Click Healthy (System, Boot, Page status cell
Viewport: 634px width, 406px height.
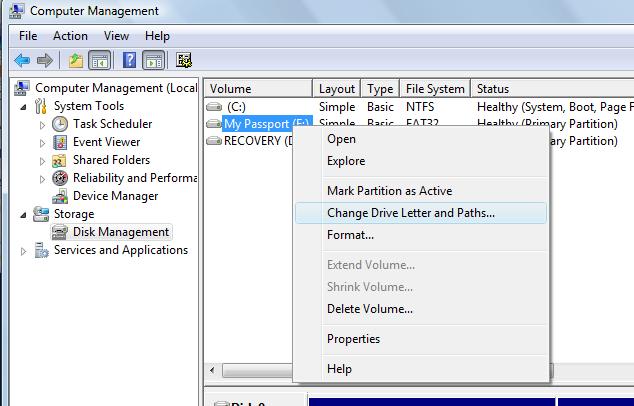[555, 107]
